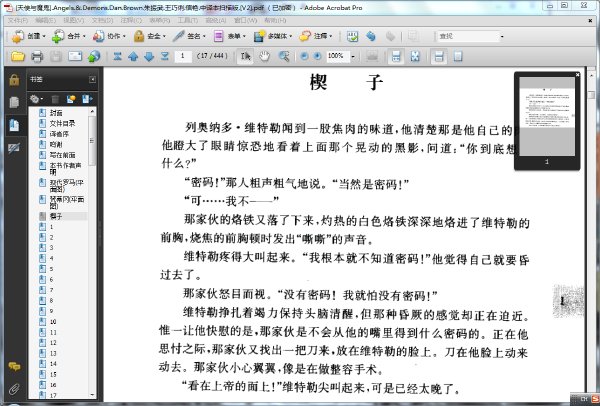Viewport: 600px width, 406px height.
Task: Click the Expand current bookmark icon
Action: 87,99
